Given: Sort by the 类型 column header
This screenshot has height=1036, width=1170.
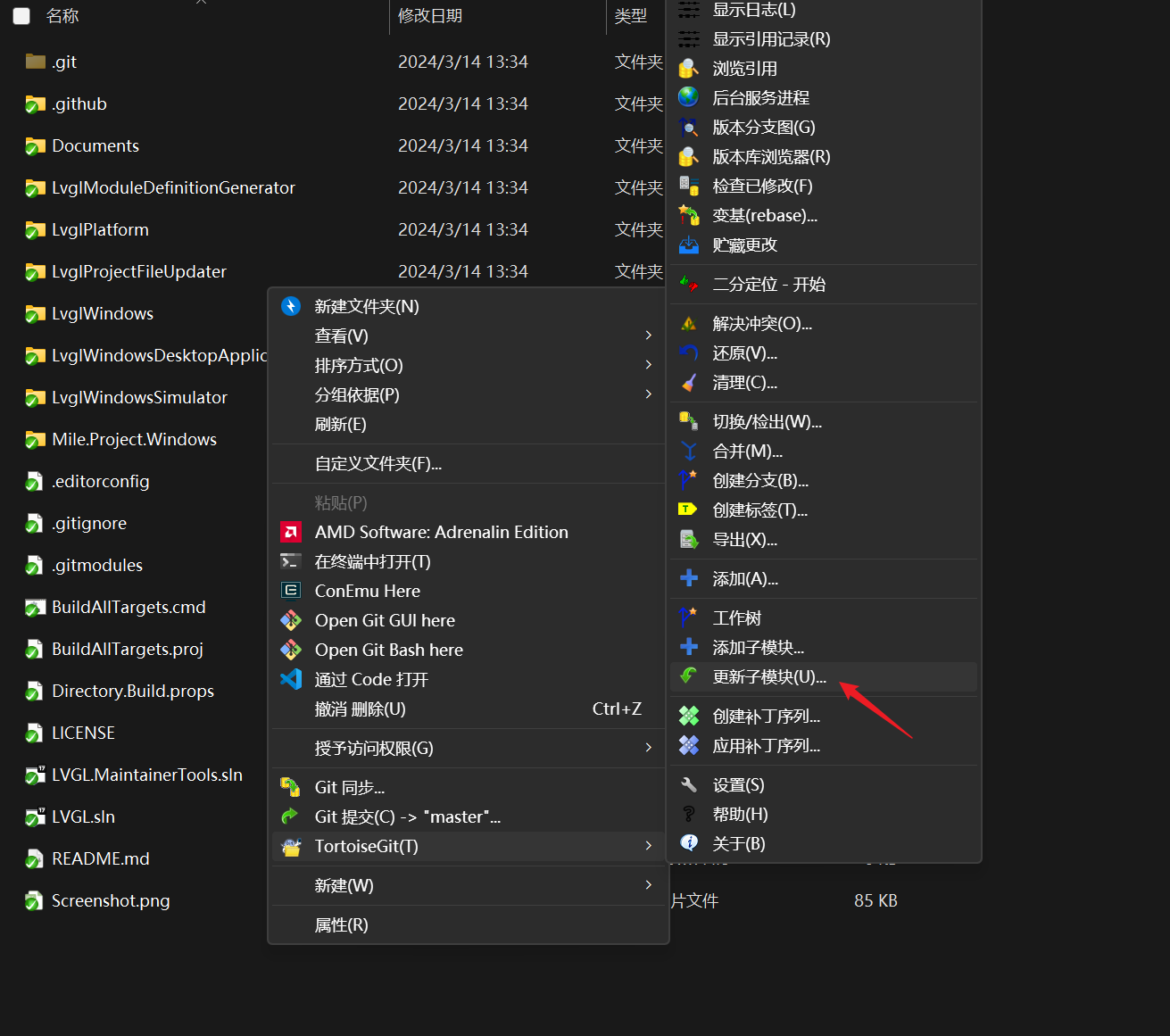Looking at the screenshot, I should coord(631,16).
